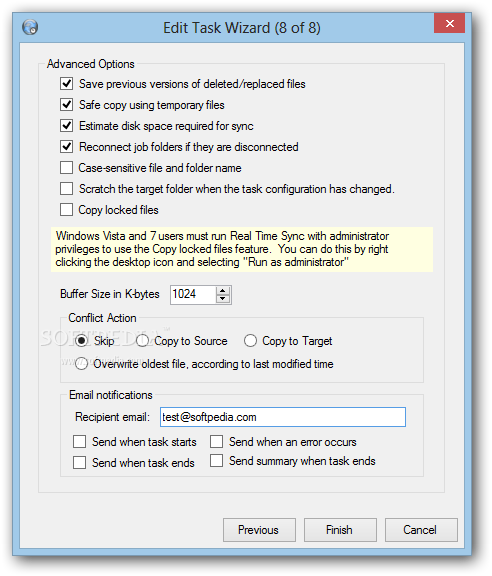Increase buffer size with up arrow
Viewport: 492px width, 576px height.
click(223, 291)
